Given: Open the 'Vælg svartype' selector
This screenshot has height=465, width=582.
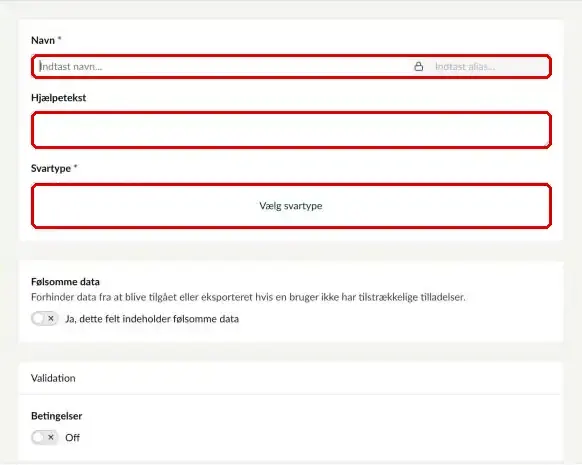Looking at the screenshot, I should (x=291, y=206).
